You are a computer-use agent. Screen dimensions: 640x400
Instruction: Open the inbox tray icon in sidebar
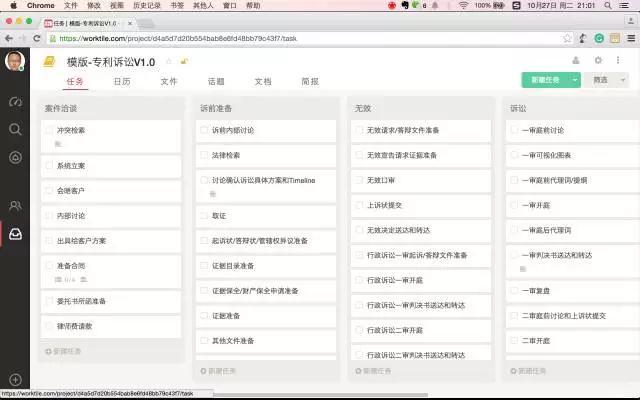pos(15,234)
